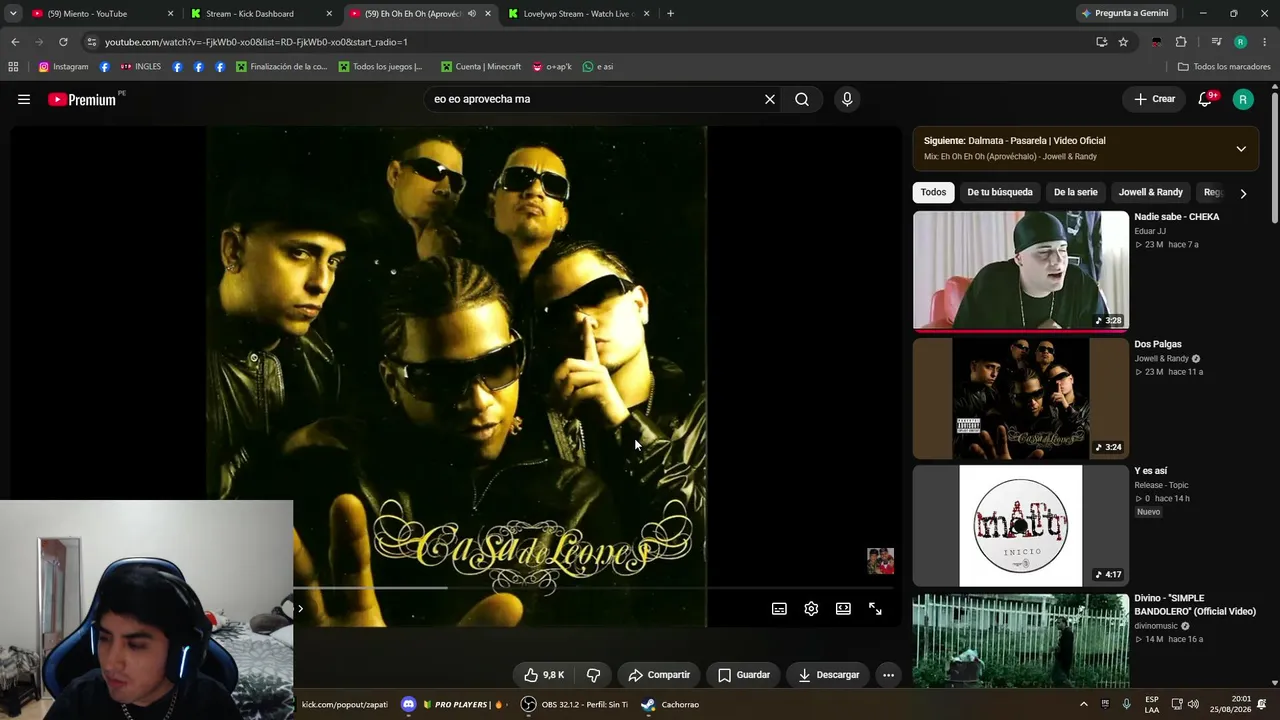Open Todos los marcadores folder
The width and height of the screenshot is (1280, 720).
[1224, 67]
